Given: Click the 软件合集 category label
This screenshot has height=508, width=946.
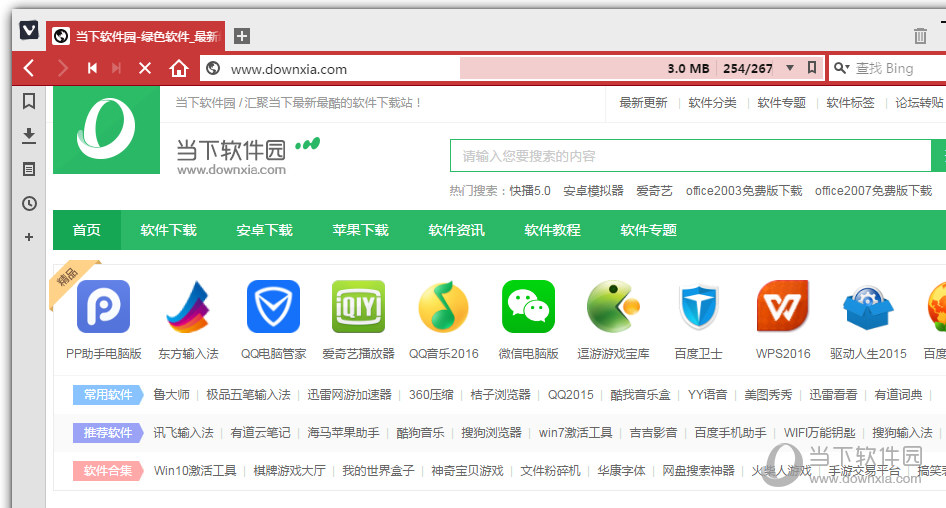Looking at the screenshot, I should click(x=107, y=471).
